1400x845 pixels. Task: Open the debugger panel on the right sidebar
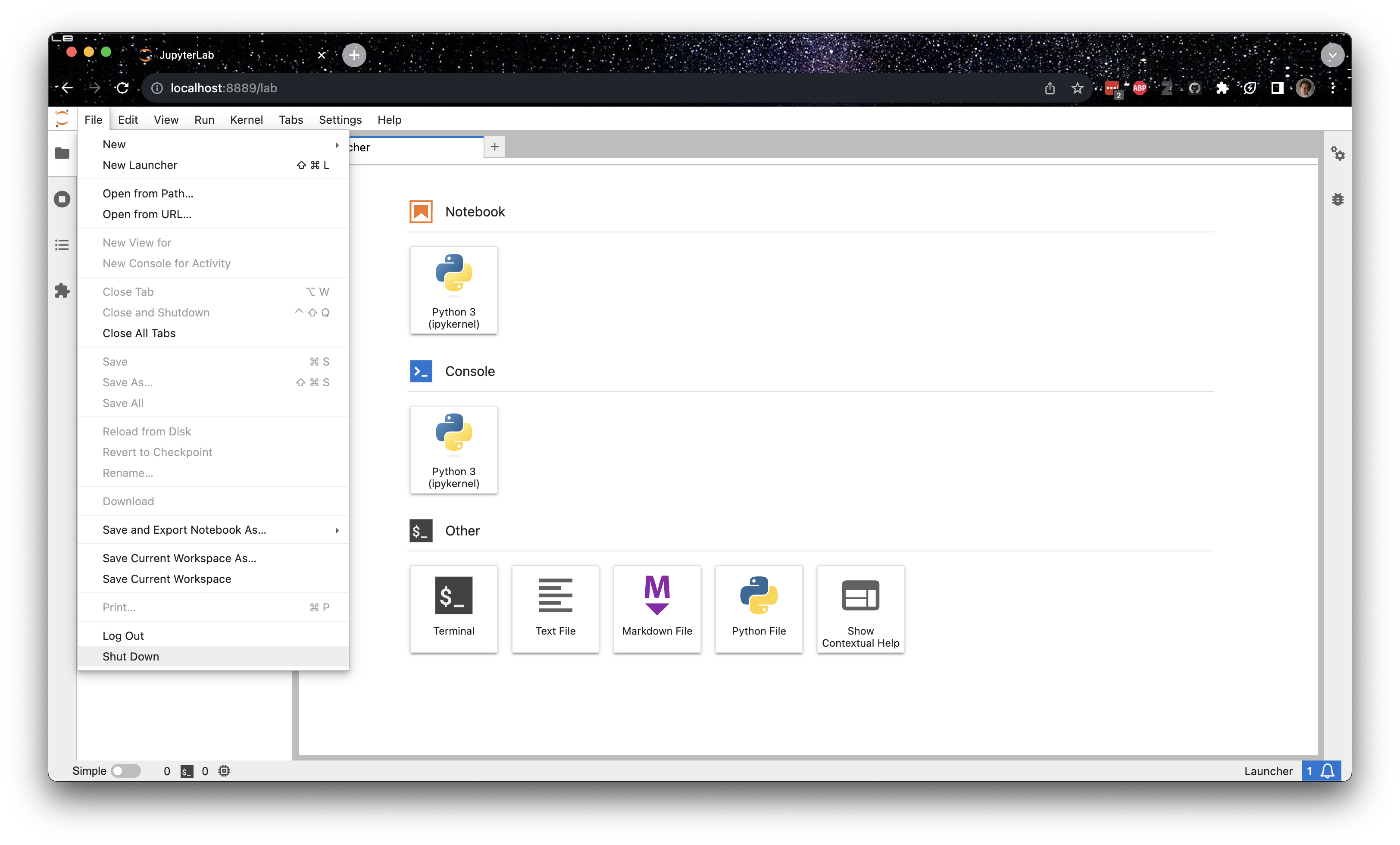tap(1339, 199)
